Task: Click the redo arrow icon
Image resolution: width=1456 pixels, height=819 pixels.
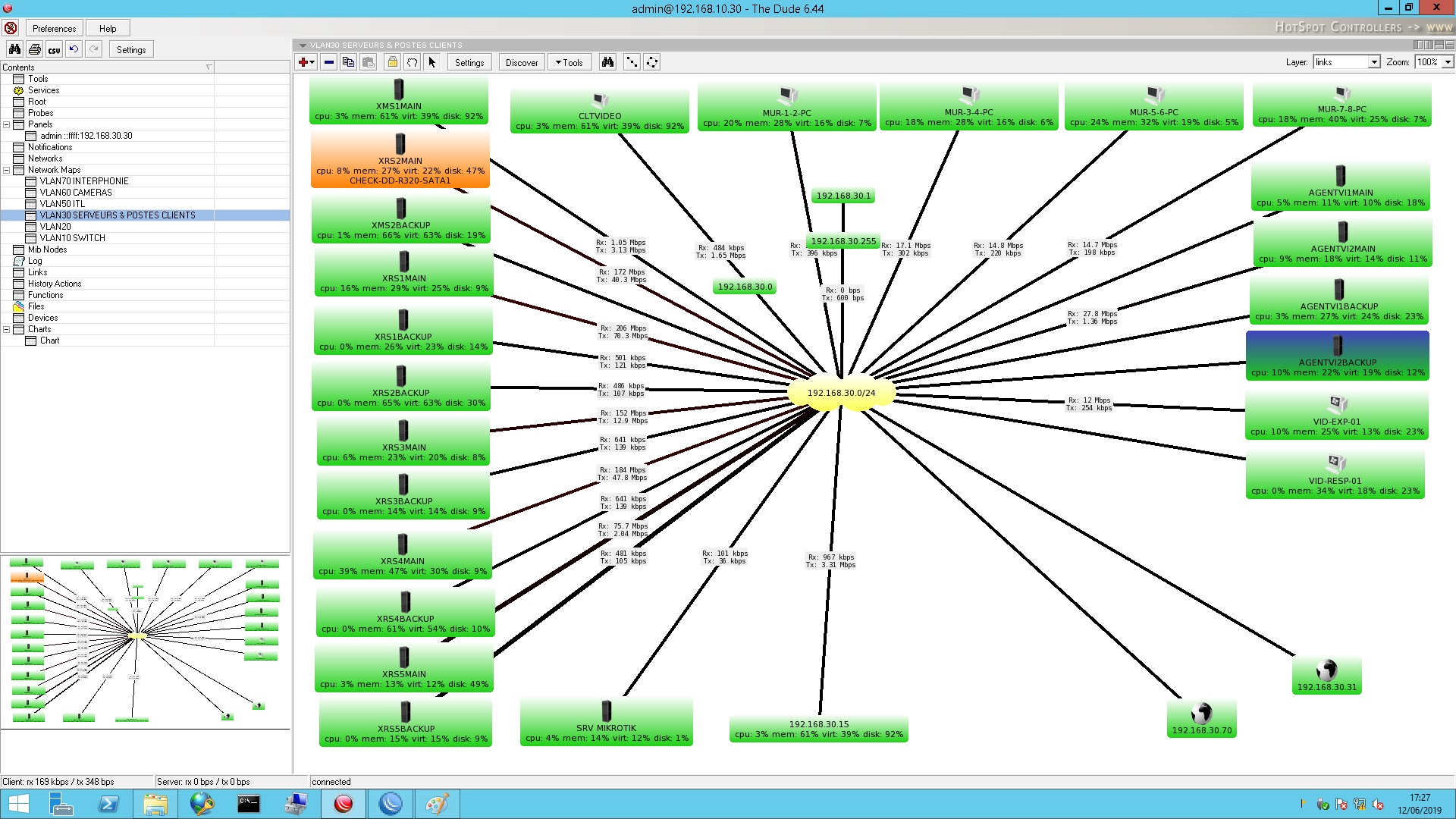Action: tap(93, 49)
